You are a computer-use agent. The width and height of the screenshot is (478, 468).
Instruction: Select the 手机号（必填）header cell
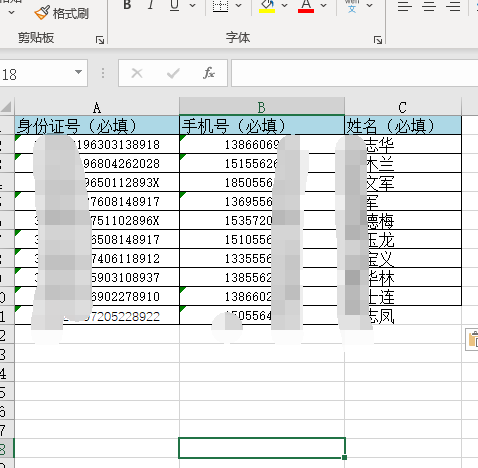point(262,125)
